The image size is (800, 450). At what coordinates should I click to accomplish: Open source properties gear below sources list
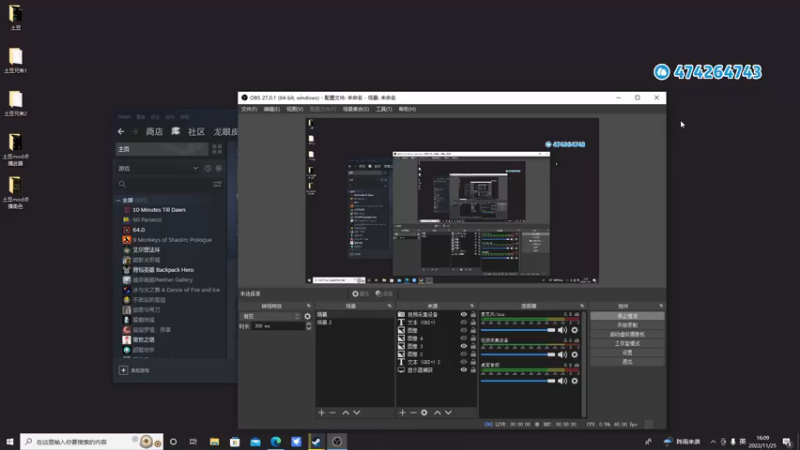(x=424, y=412)
